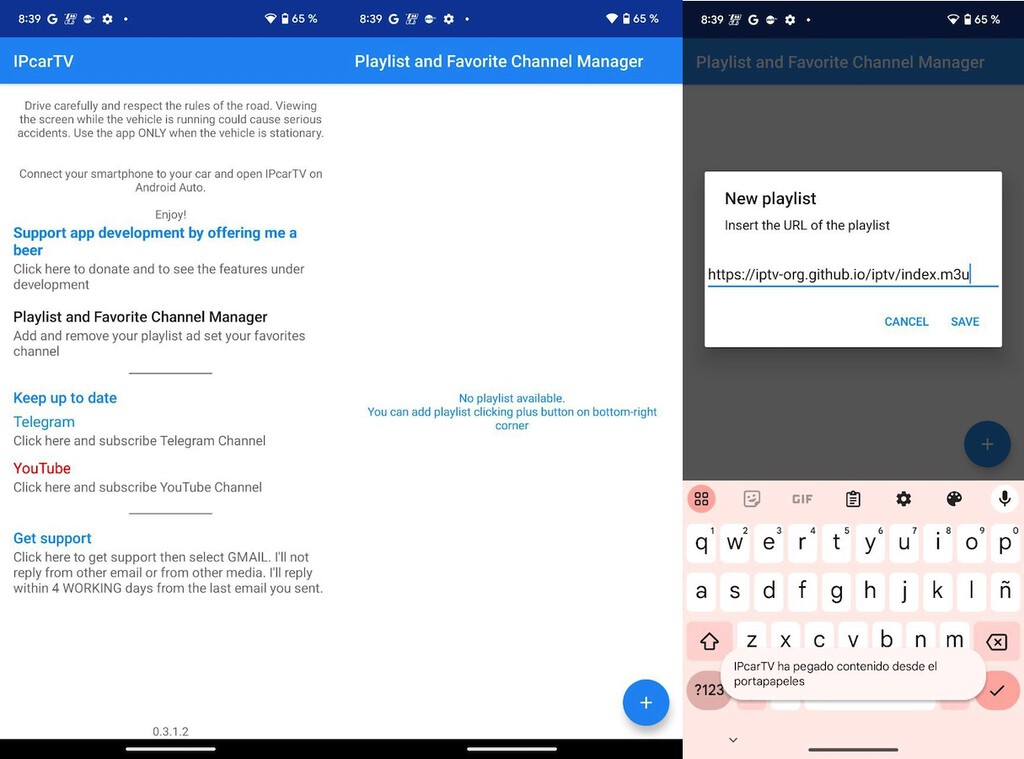The image size is (1024, 759).
Task: Open the keyboard sticker emoji icon
Action: coord(752,499)
